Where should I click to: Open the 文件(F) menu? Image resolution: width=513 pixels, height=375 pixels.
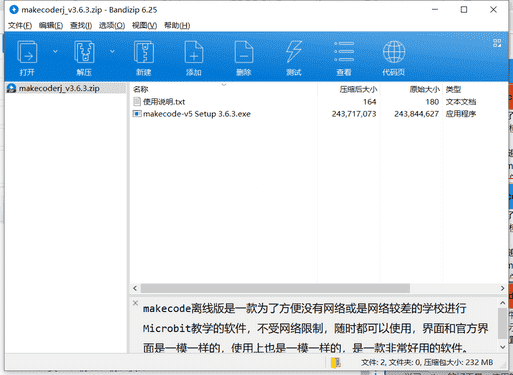(x=20, y=25)
